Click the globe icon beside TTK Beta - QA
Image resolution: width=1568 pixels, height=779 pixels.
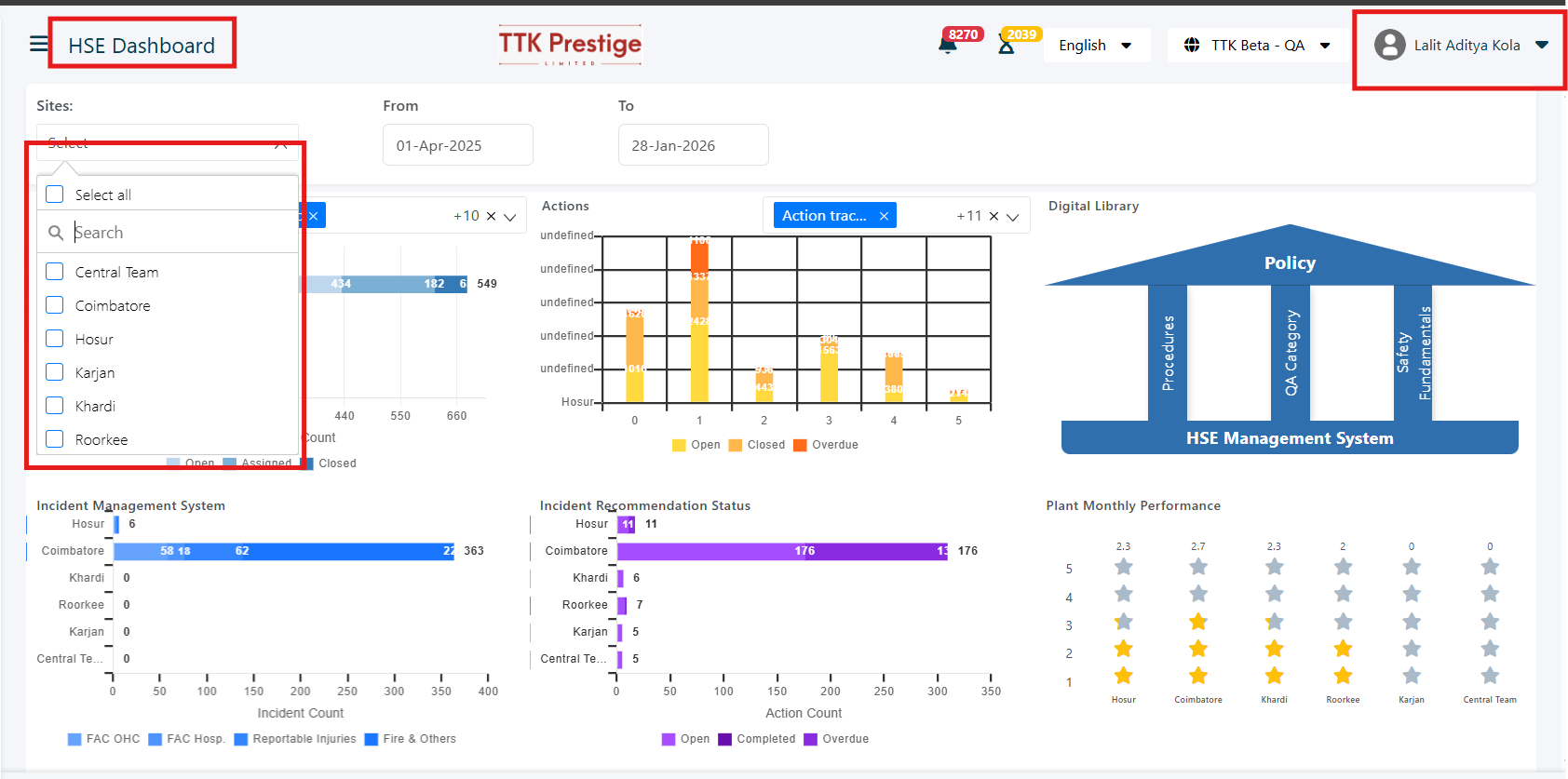coord(1192,45)
